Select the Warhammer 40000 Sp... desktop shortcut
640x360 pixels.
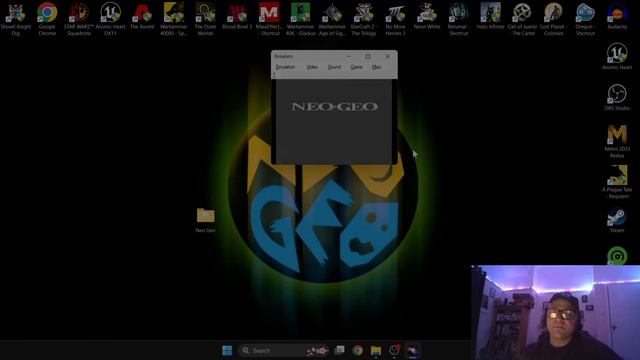[174, 19]
